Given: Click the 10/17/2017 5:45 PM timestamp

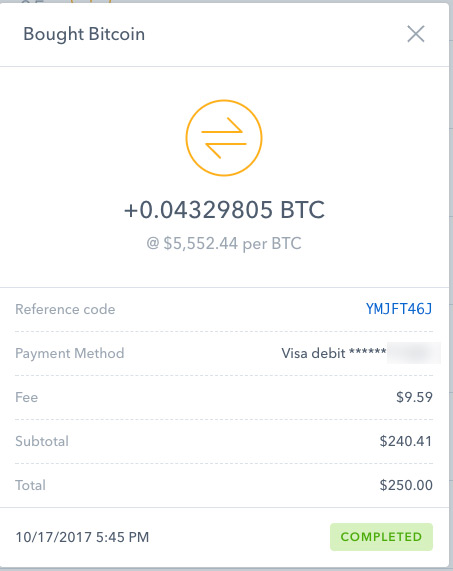Looking at the screenshot, I should pos(82,537).
